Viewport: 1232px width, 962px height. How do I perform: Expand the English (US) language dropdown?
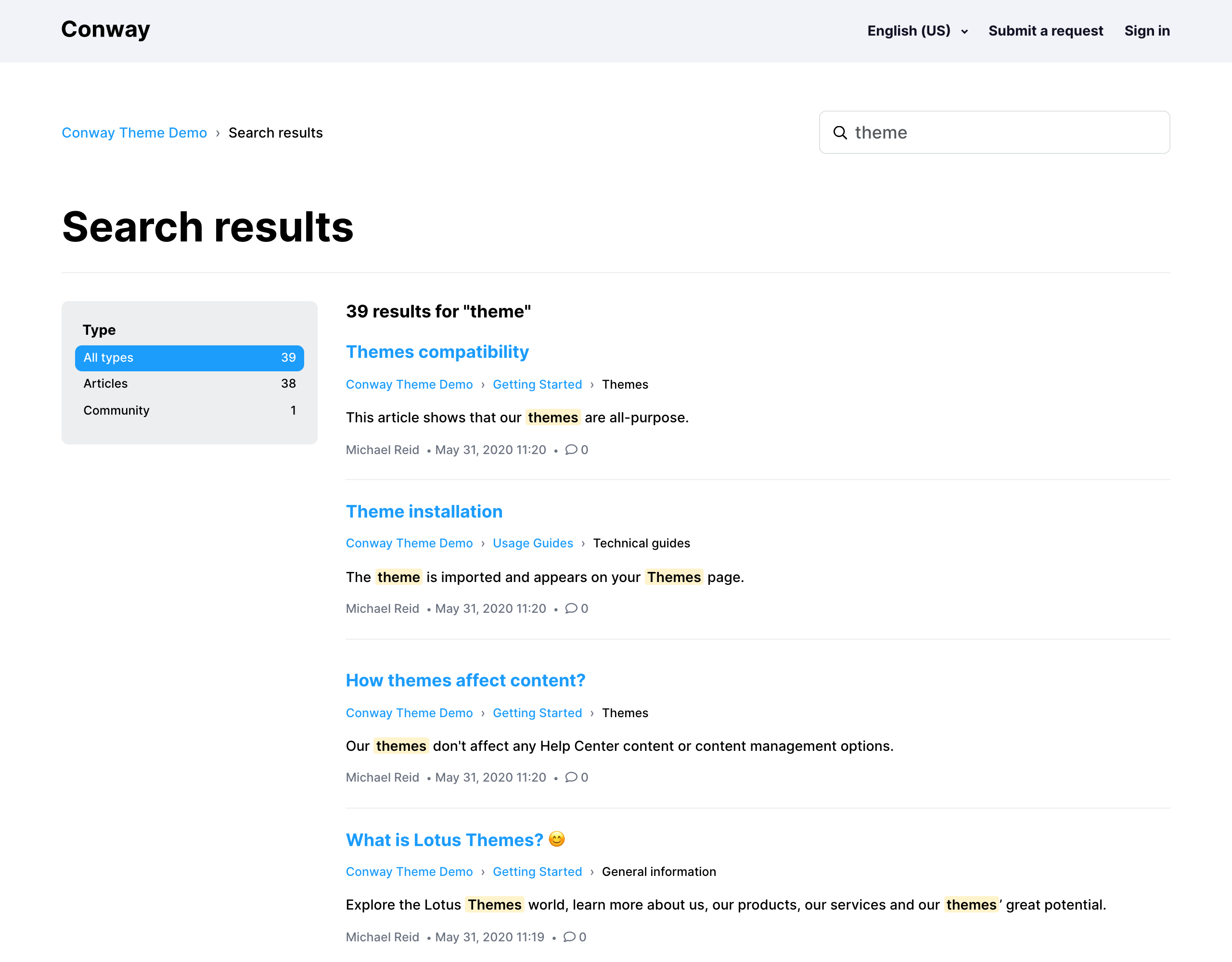917,31
